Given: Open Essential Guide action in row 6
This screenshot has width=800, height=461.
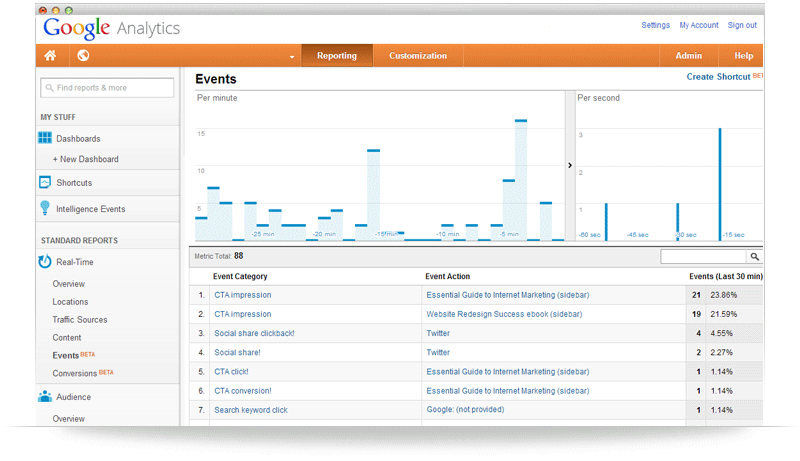Looking at the screenshot, I should pos(508,391).
